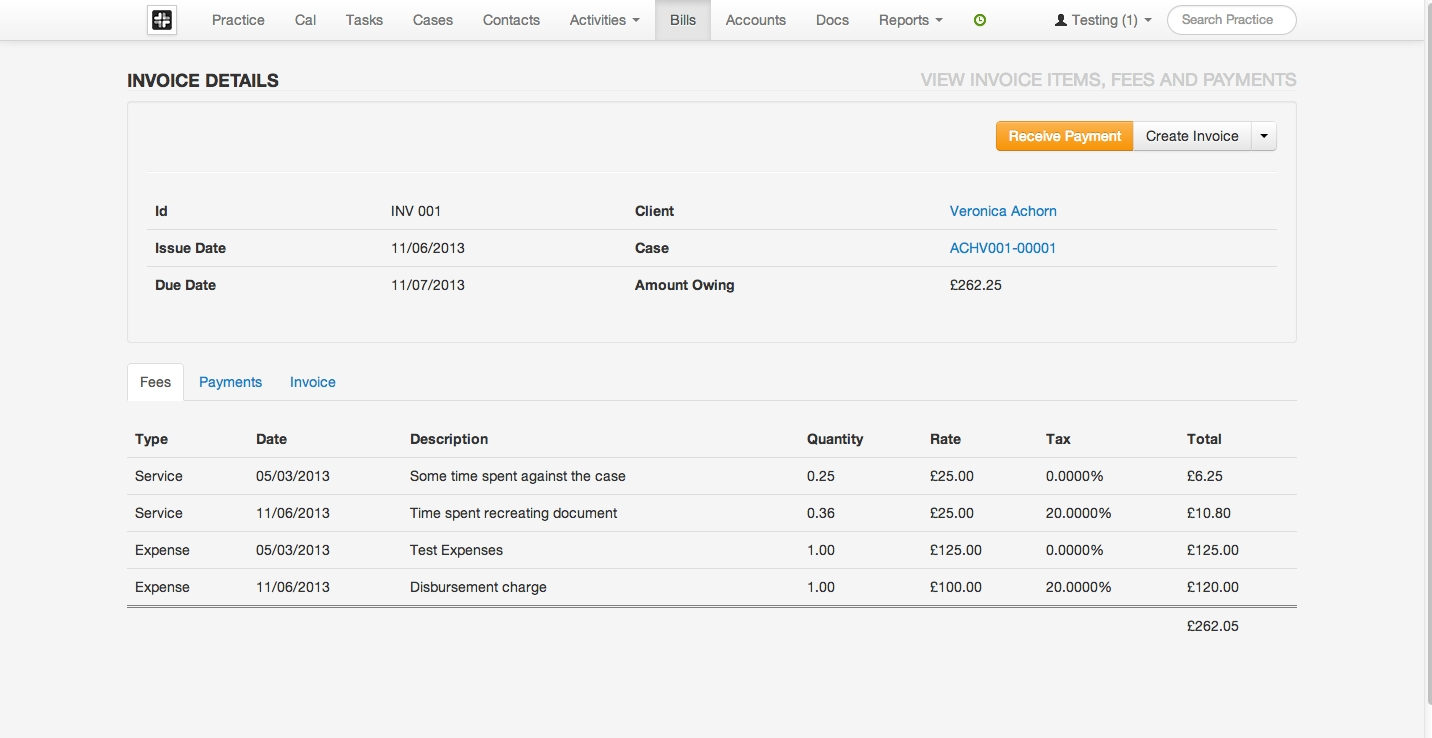Open case ACHV001-00001
Screen dimensions: 1432x738
(x=1003, y=248)
